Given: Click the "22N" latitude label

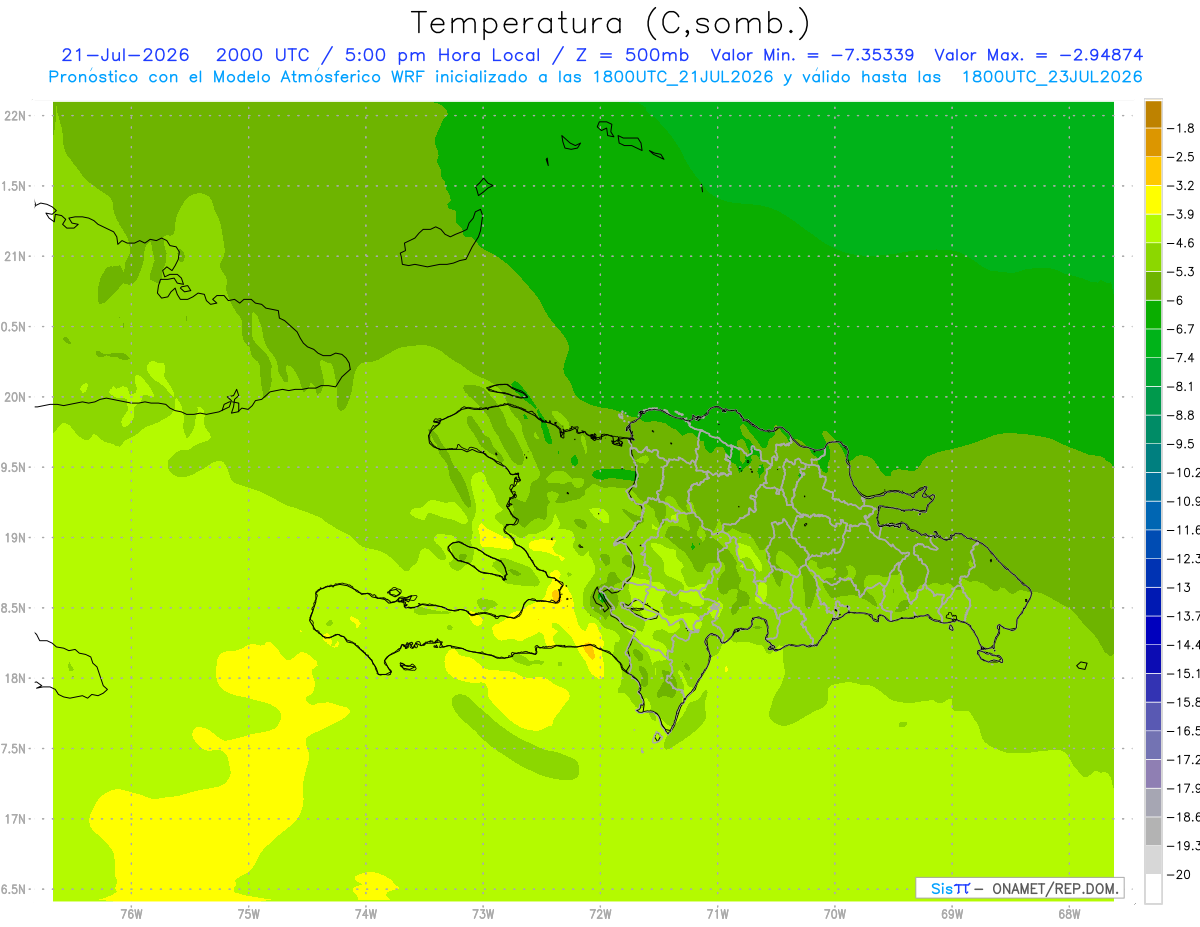Looking at the screenshot, I should [x=16, y=116].
